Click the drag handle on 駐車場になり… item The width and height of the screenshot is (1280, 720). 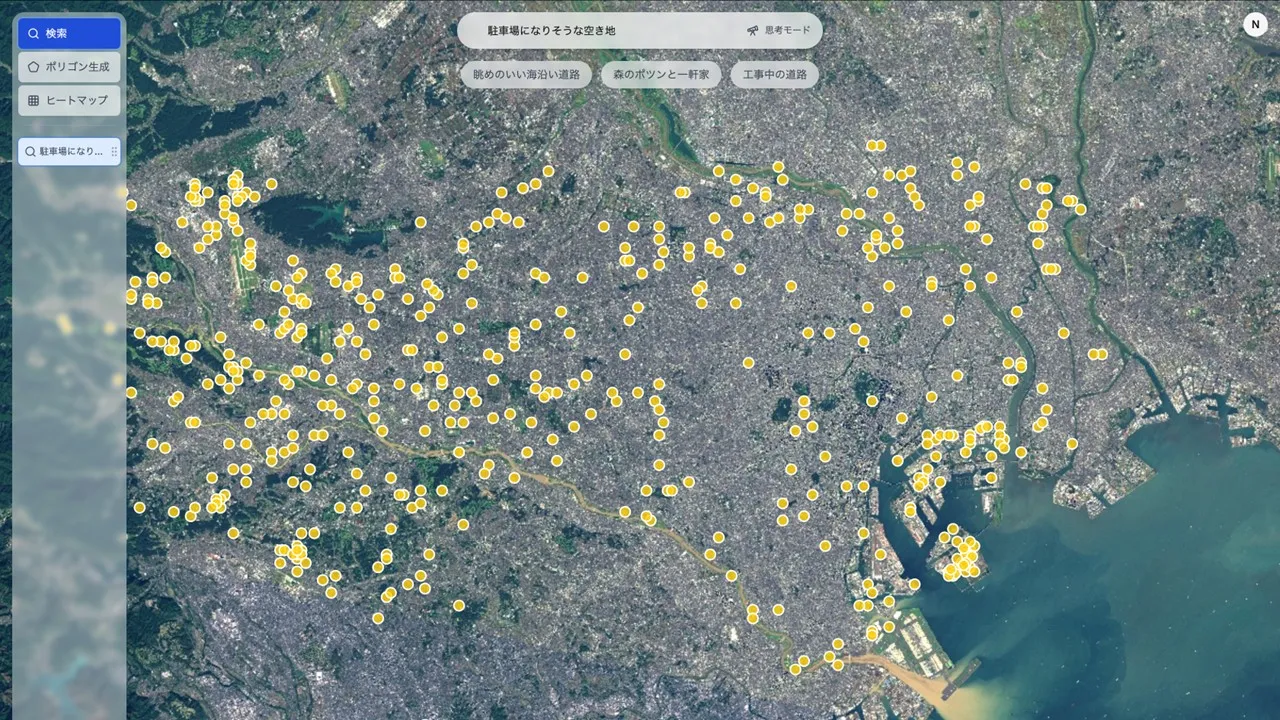click(114, 152)
